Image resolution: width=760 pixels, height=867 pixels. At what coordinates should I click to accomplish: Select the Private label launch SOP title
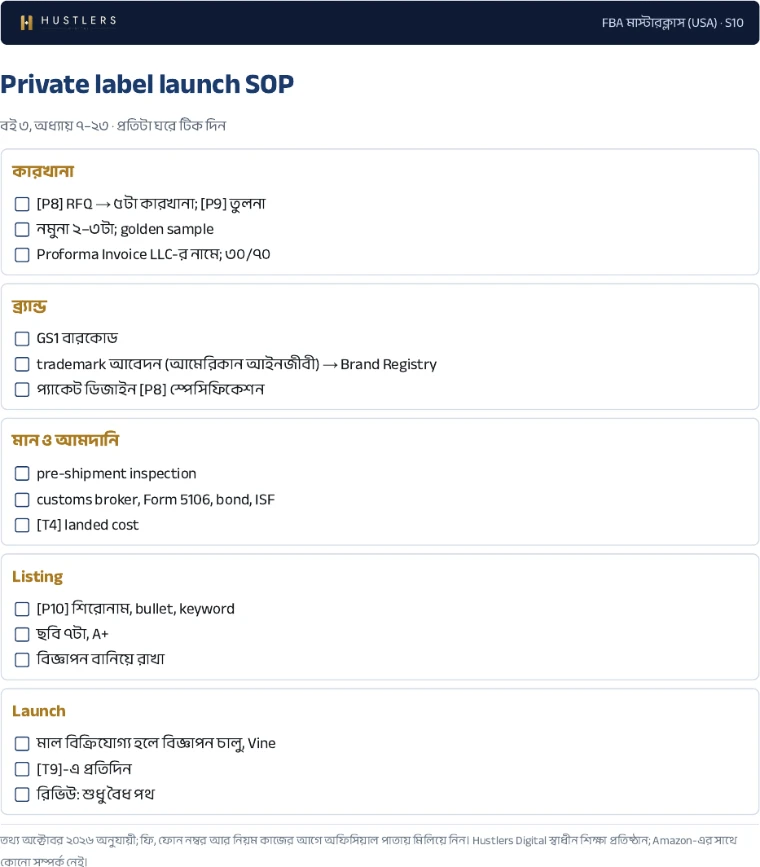(147, 84)
